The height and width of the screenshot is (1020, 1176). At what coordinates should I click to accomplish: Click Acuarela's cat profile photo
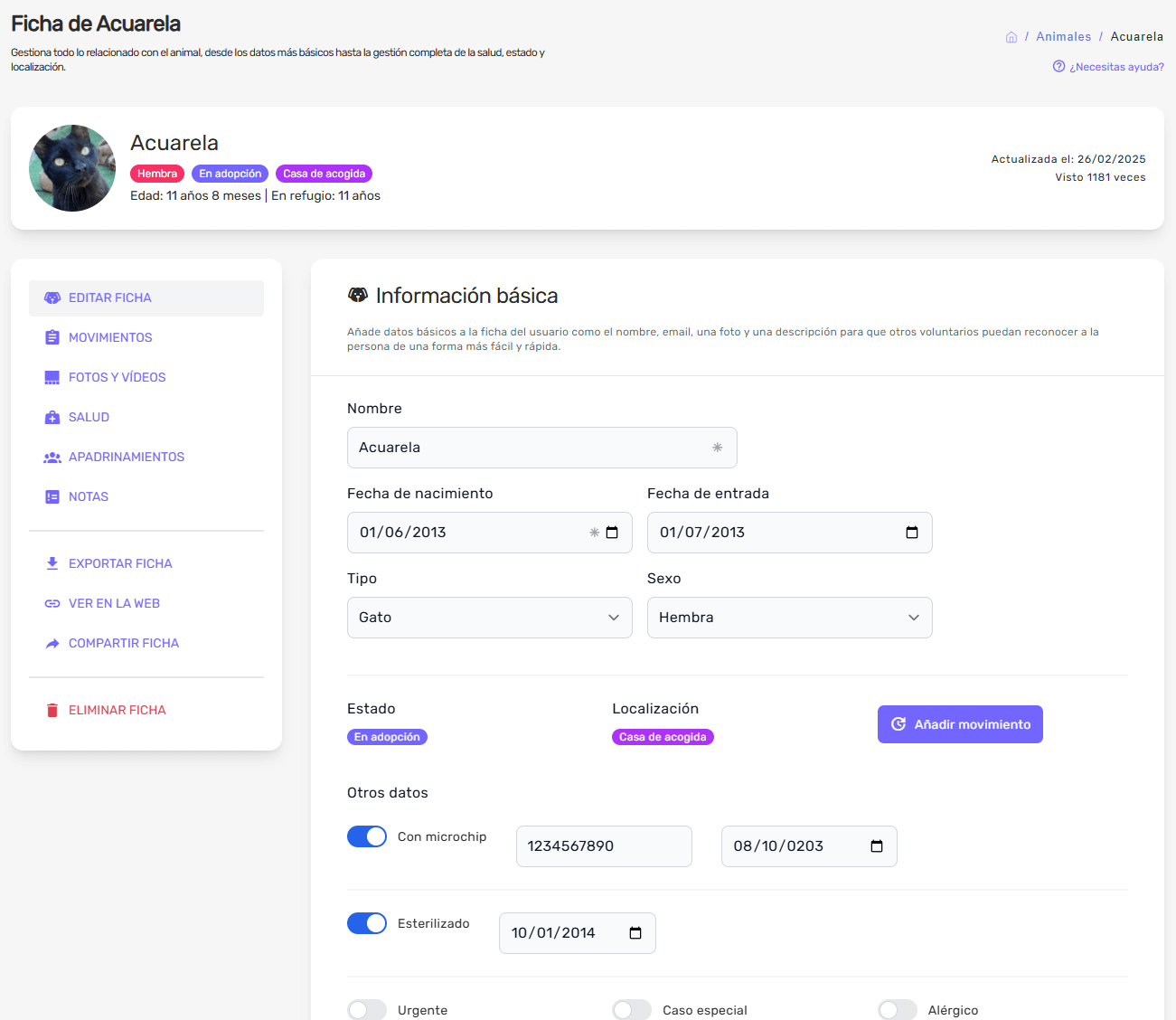[x=72, y=168]
